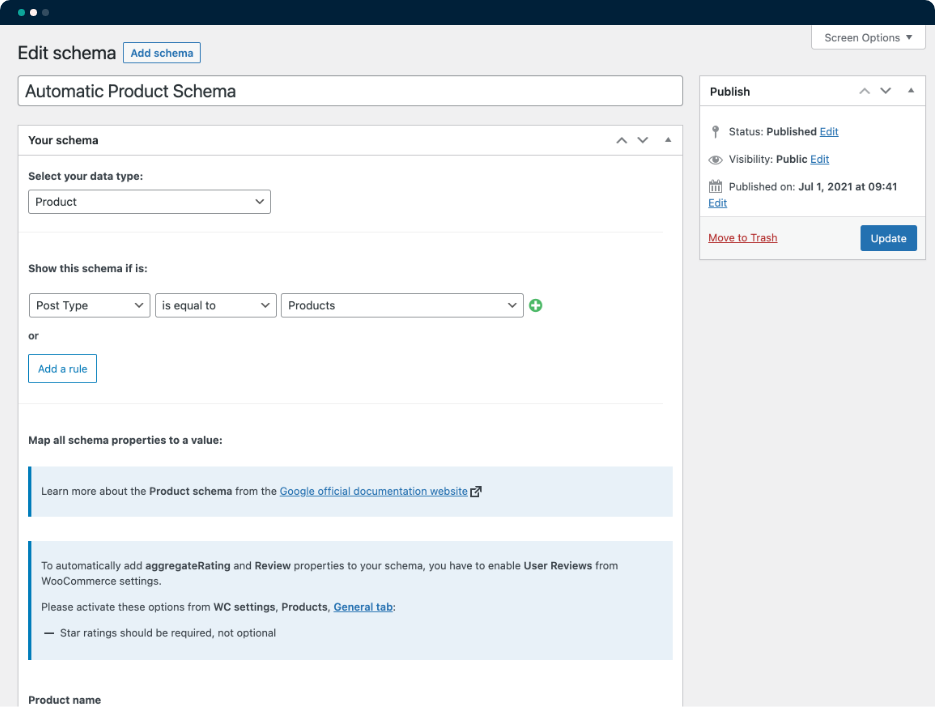935x707 pixels.
Task: Move Your schema panel up
Action: pyautogui.click(x=621, y=141)
